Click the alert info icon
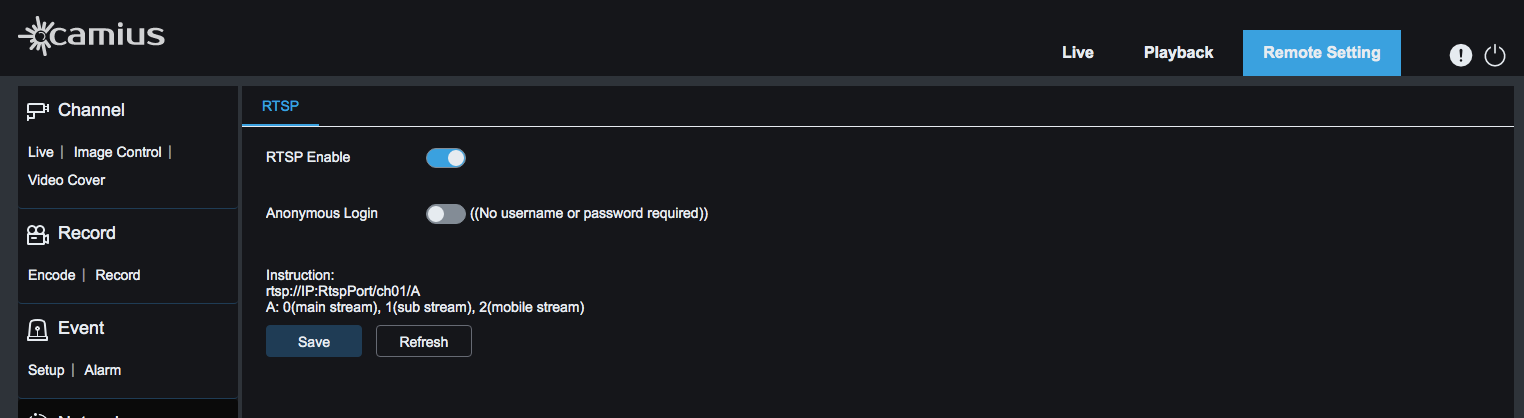This screenshot has width=1524, height=418. pos(1460,56)
